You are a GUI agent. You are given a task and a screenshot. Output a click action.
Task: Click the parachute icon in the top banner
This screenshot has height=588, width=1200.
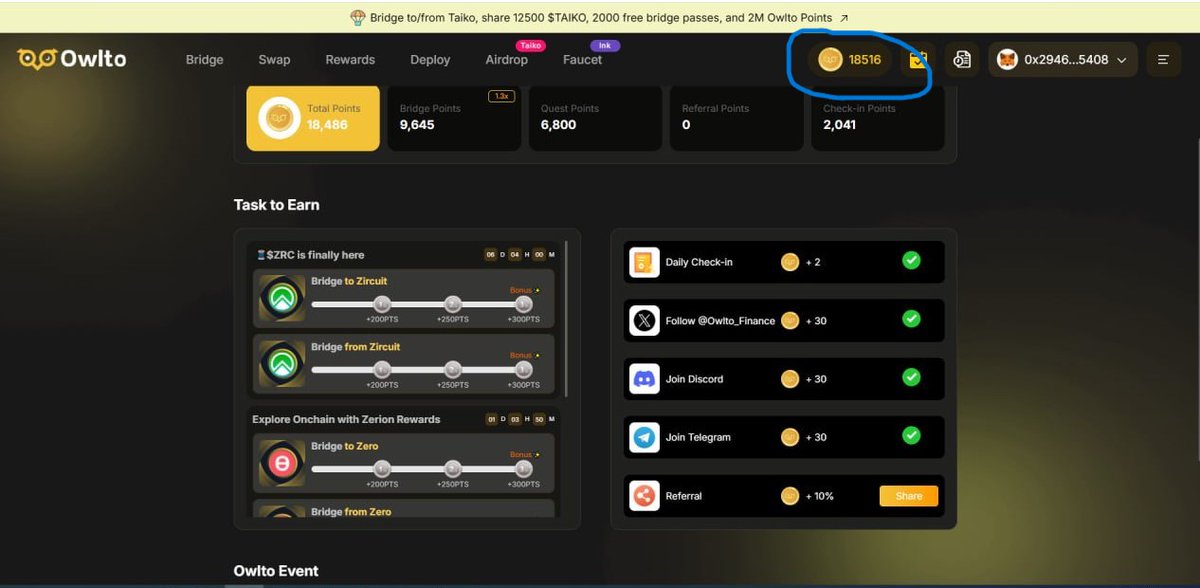click(x=358, y=17)
